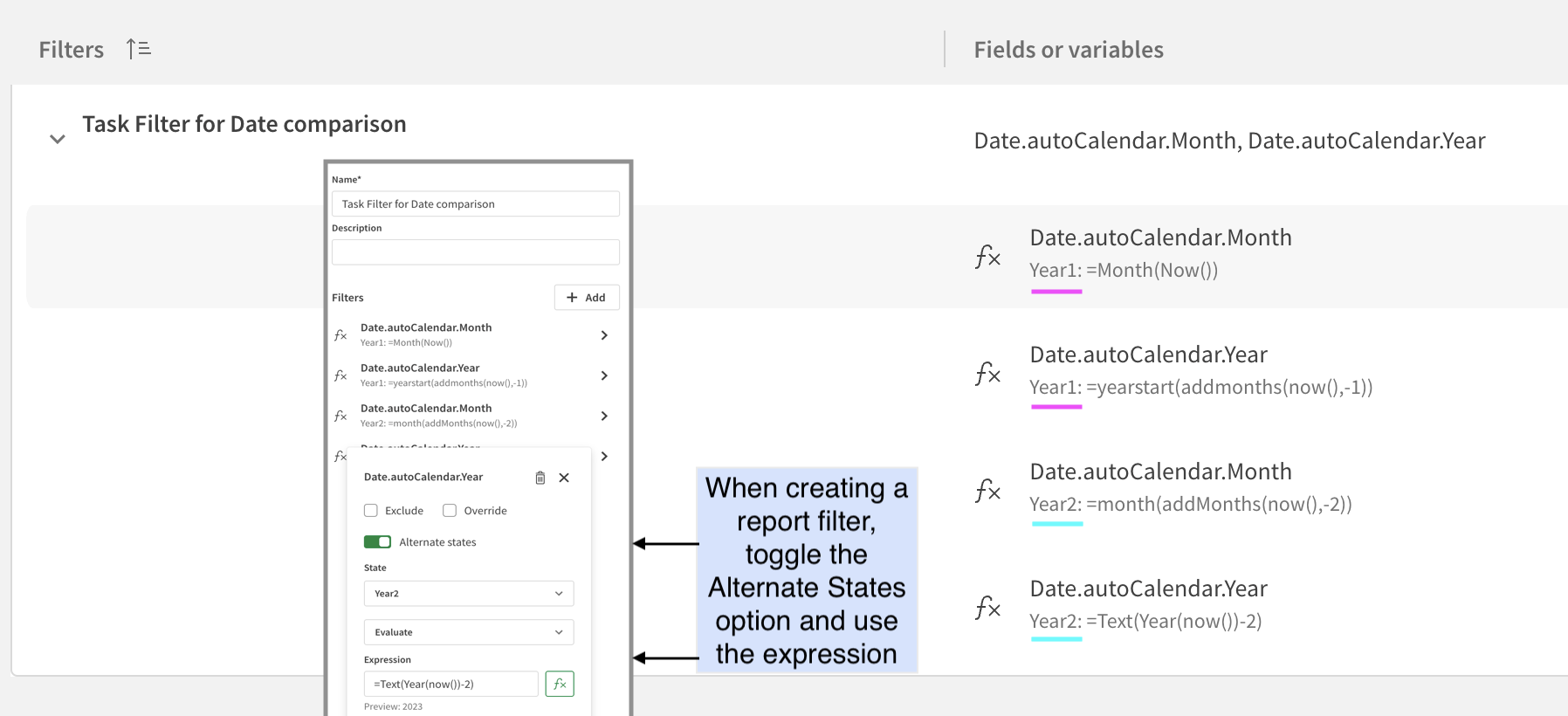Image resolution: width=1568 pixels, height=716 pixels.
Task: Select the Filters column header
Action: coord(72,50)
